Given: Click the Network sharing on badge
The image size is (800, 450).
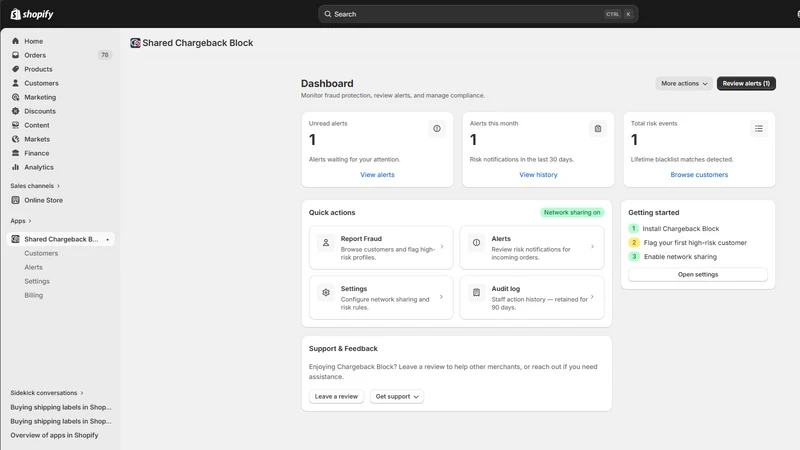Looking at the screenshot, I should click(x=572, y=212).
